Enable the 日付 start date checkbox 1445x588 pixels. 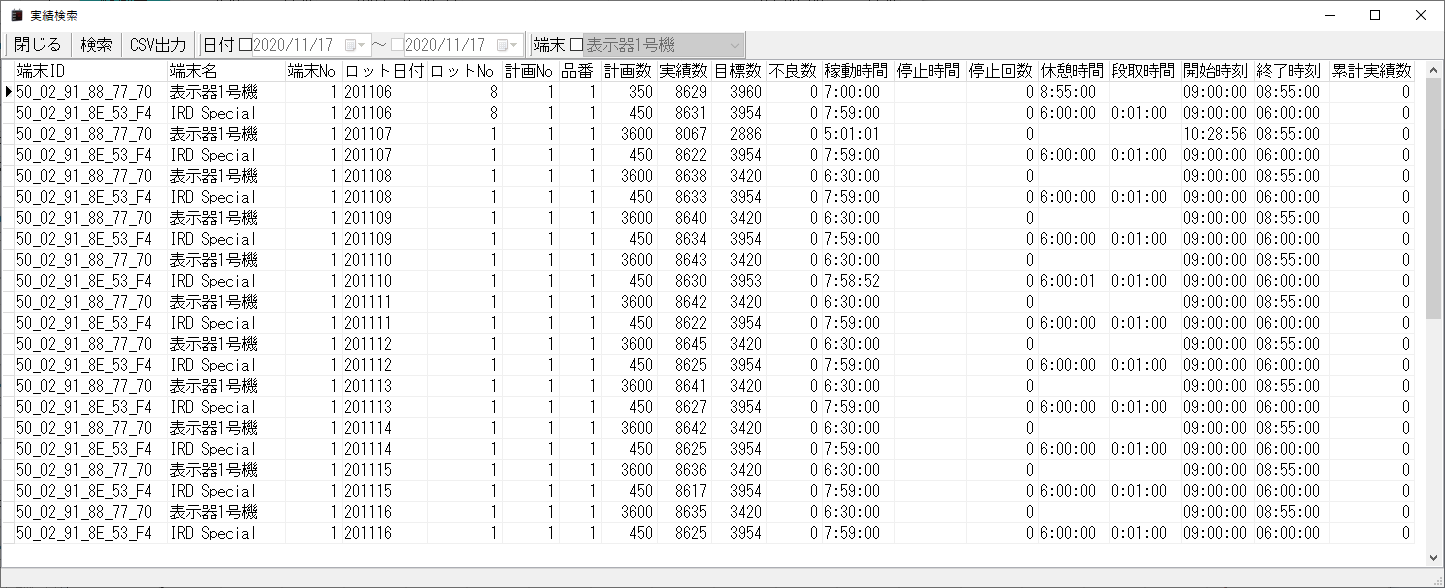click(x=245, y=45)
